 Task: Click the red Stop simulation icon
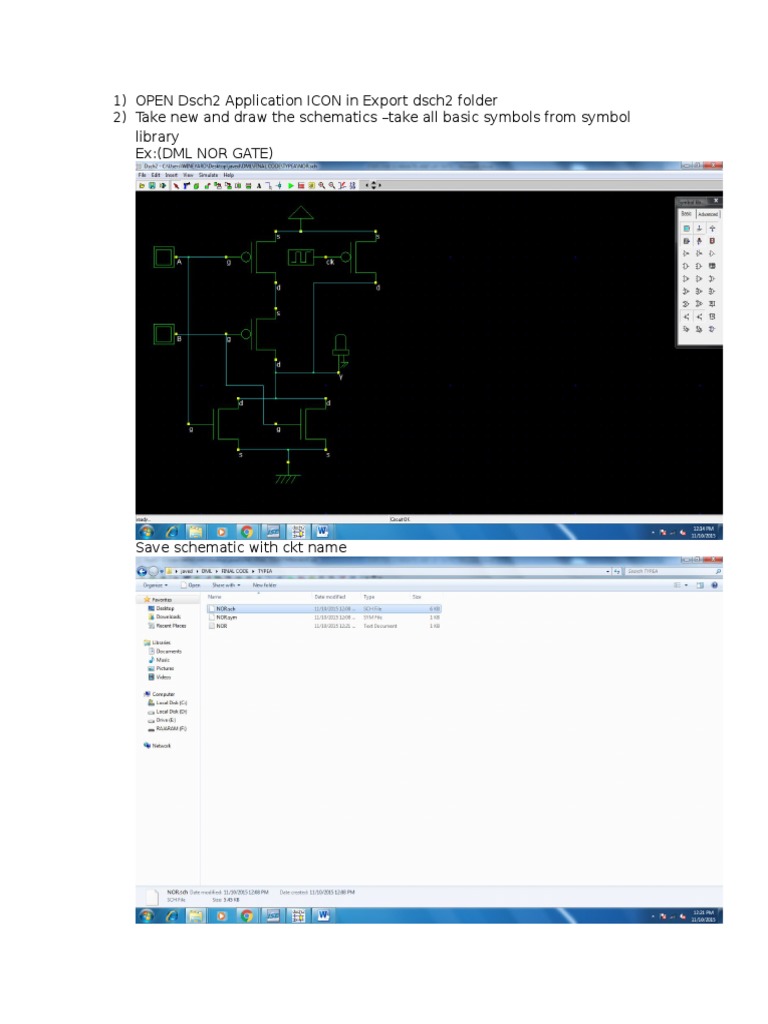[x=301, y=185]
